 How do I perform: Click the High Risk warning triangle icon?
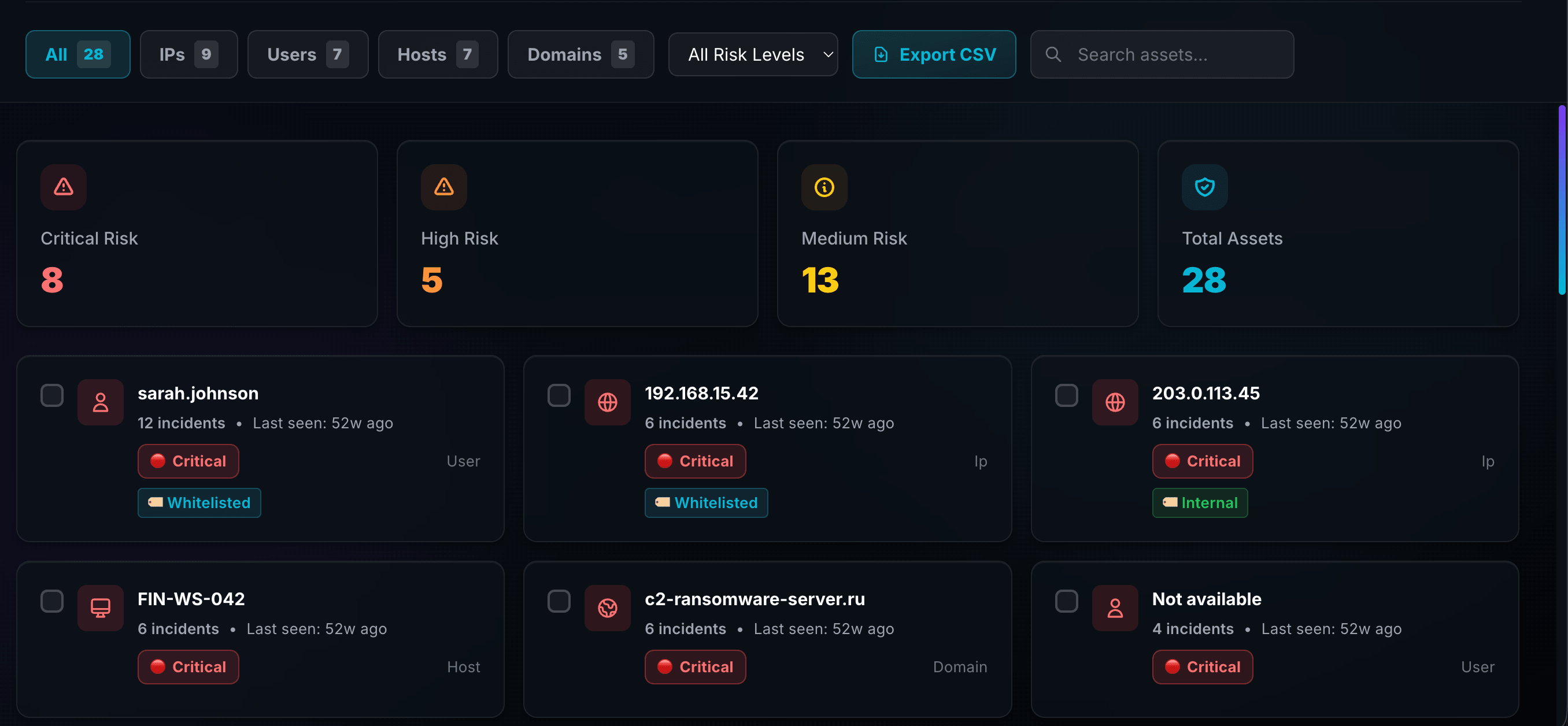pyautogui.click(x=443, y=187)
